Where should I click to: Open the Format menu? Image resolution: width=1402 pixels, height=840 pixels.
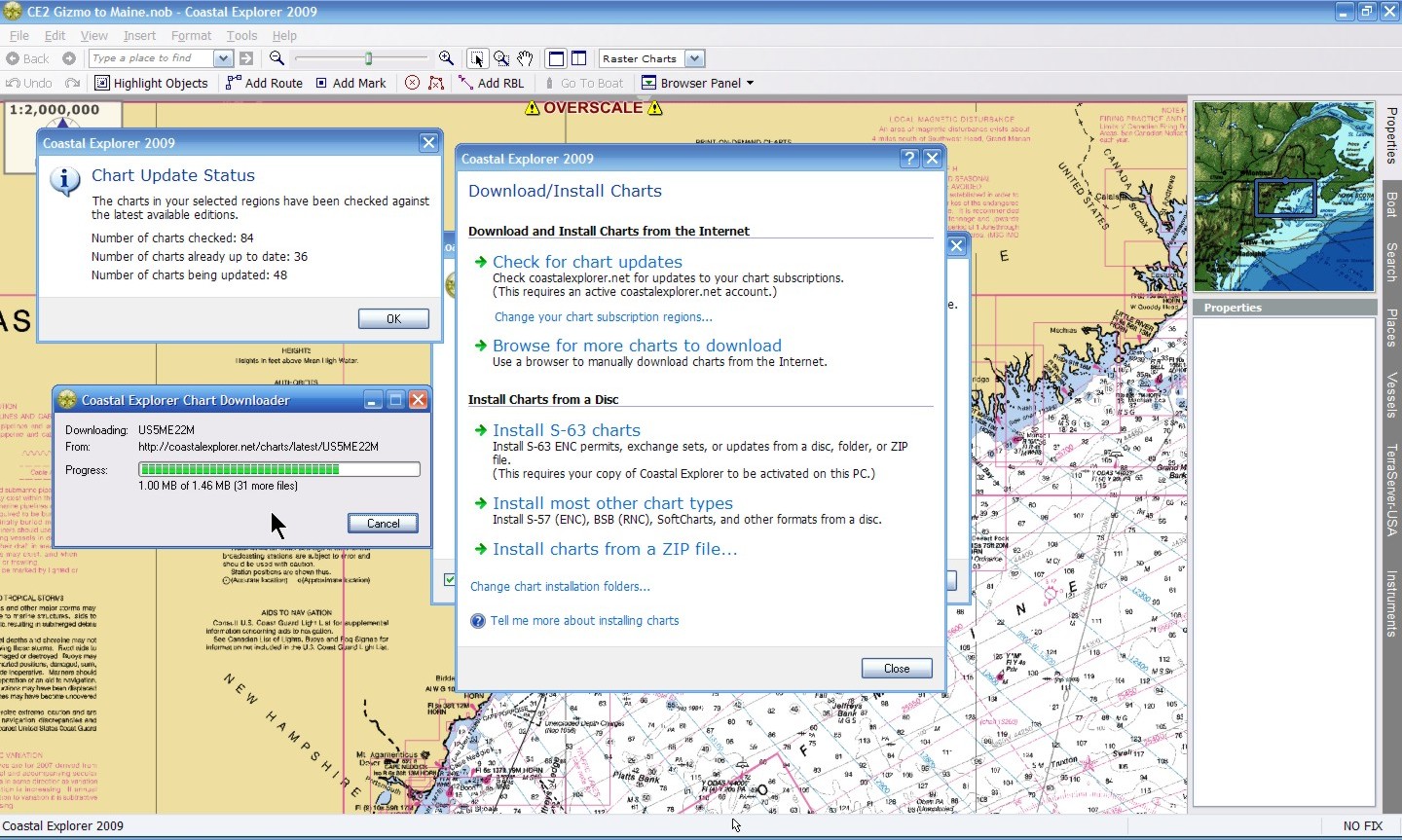click(x=191, y=35)
